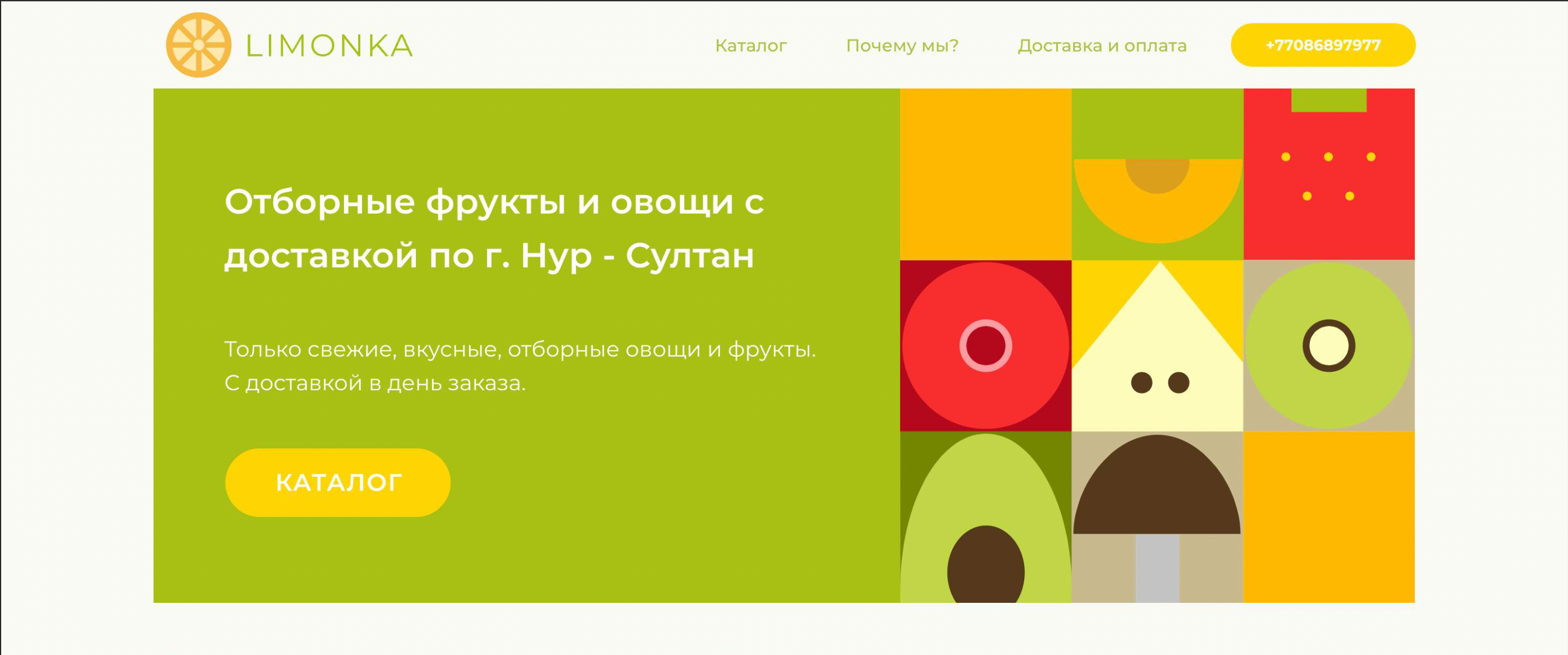Click the red tomato tile

point(985,345)
